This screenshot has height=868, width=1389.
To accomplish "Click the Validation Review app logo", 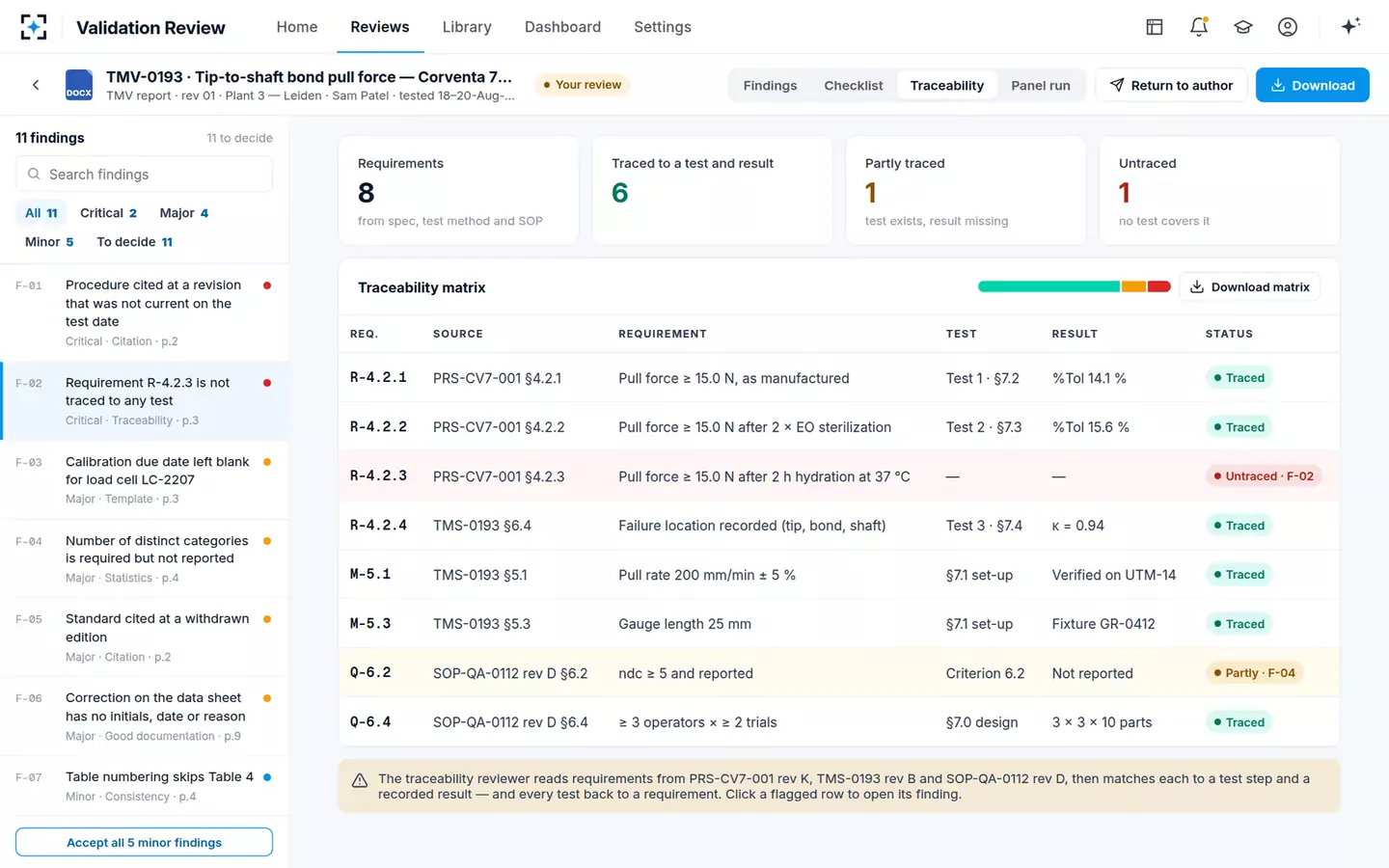I will coord(34,27).
